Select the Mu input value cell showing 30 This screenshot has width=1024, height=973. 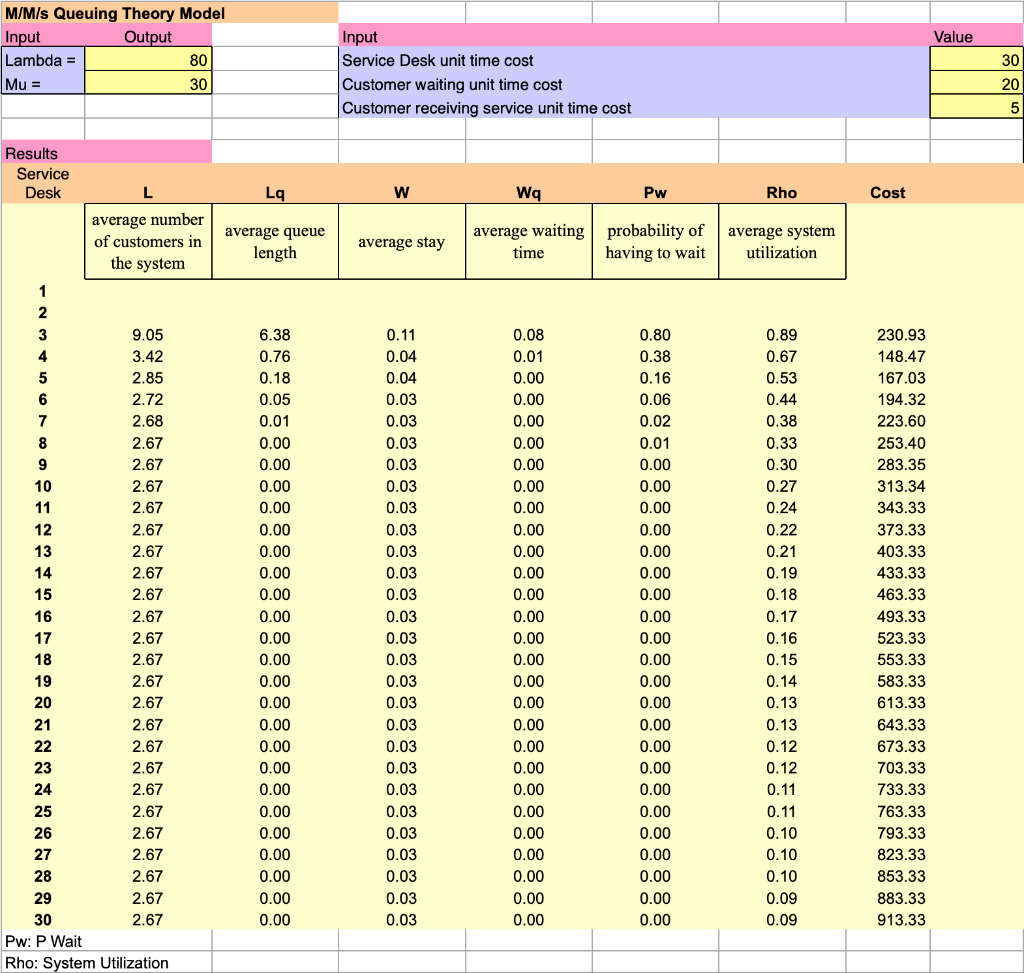(x=150, y=82)
